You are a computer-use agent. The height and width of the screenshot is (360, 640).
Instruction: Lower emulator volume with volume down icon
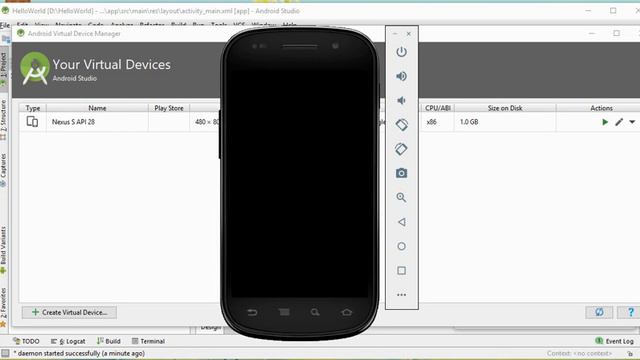[401, 100]
